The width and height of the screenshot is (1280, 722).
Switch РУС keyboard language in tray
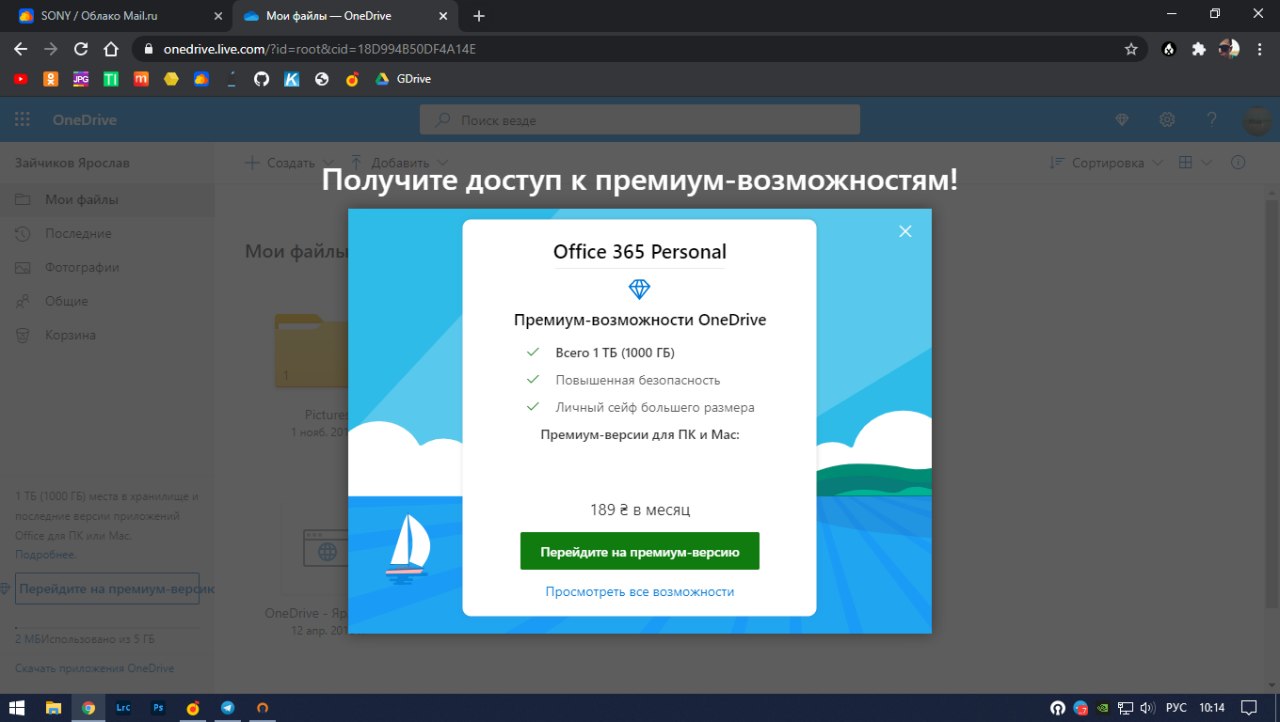click(1176, 707)
